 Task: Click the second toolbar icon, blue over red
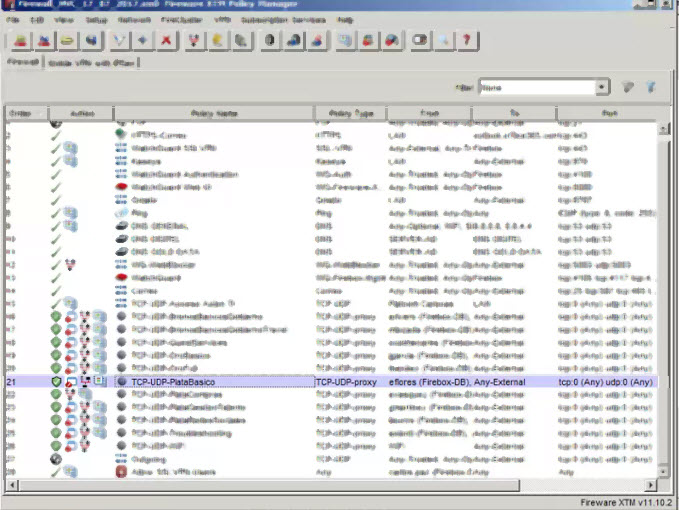(x=44, y=41)
